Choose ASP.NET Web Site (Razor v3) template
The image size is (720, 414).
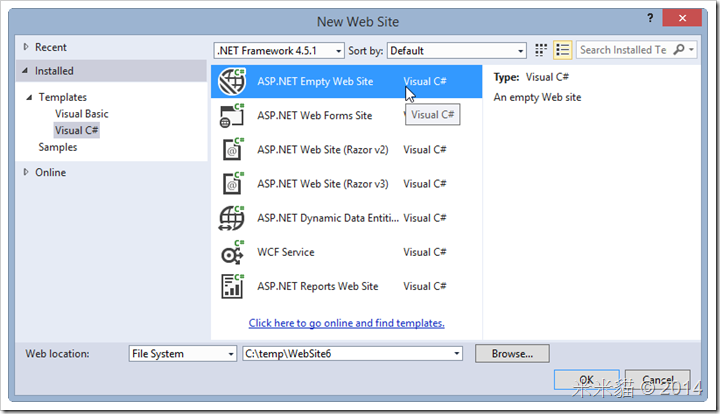pos(346,184)
